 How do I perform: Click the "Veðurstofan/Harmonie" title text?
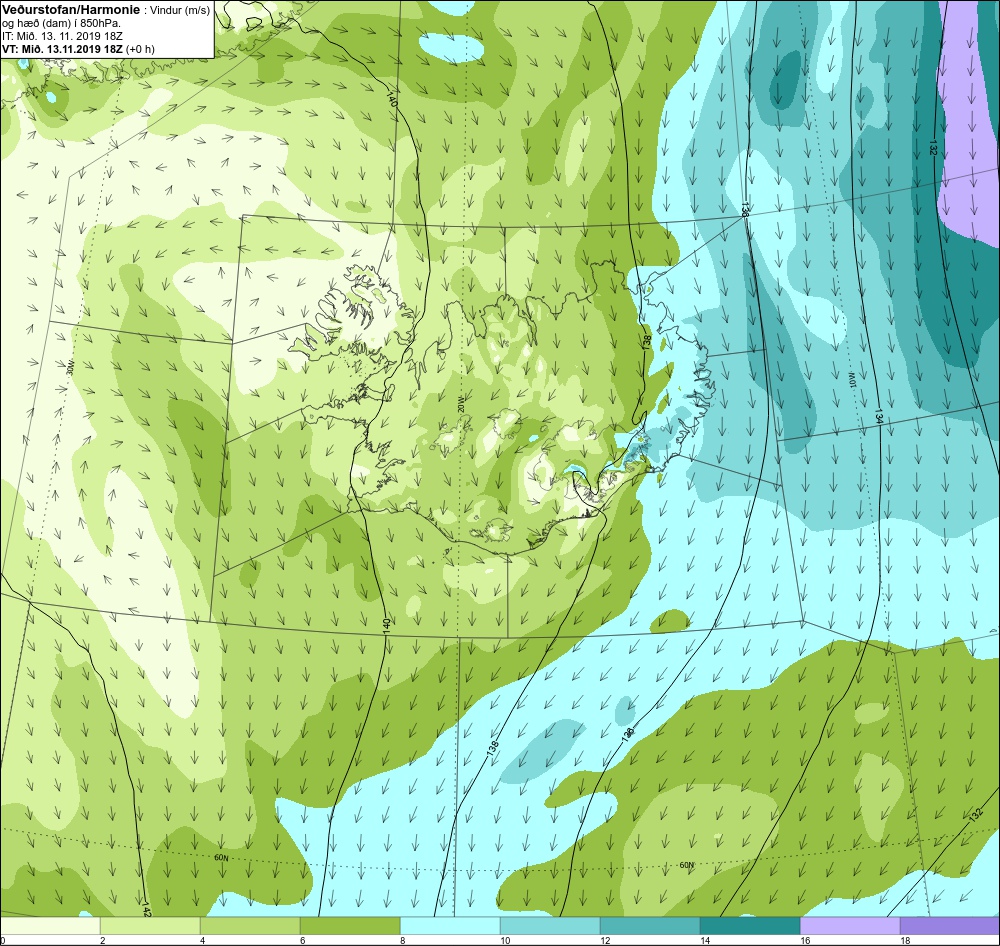pos(71,10)
